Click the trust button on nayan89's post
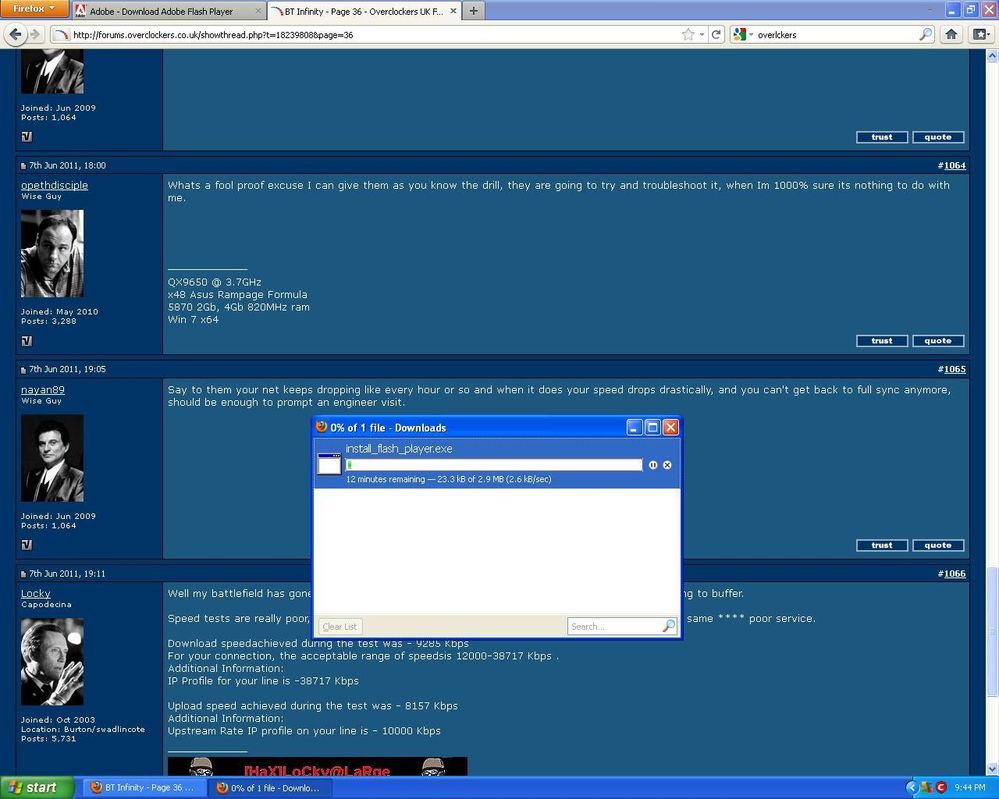The image size is (999, 799). tap(882, 545)
